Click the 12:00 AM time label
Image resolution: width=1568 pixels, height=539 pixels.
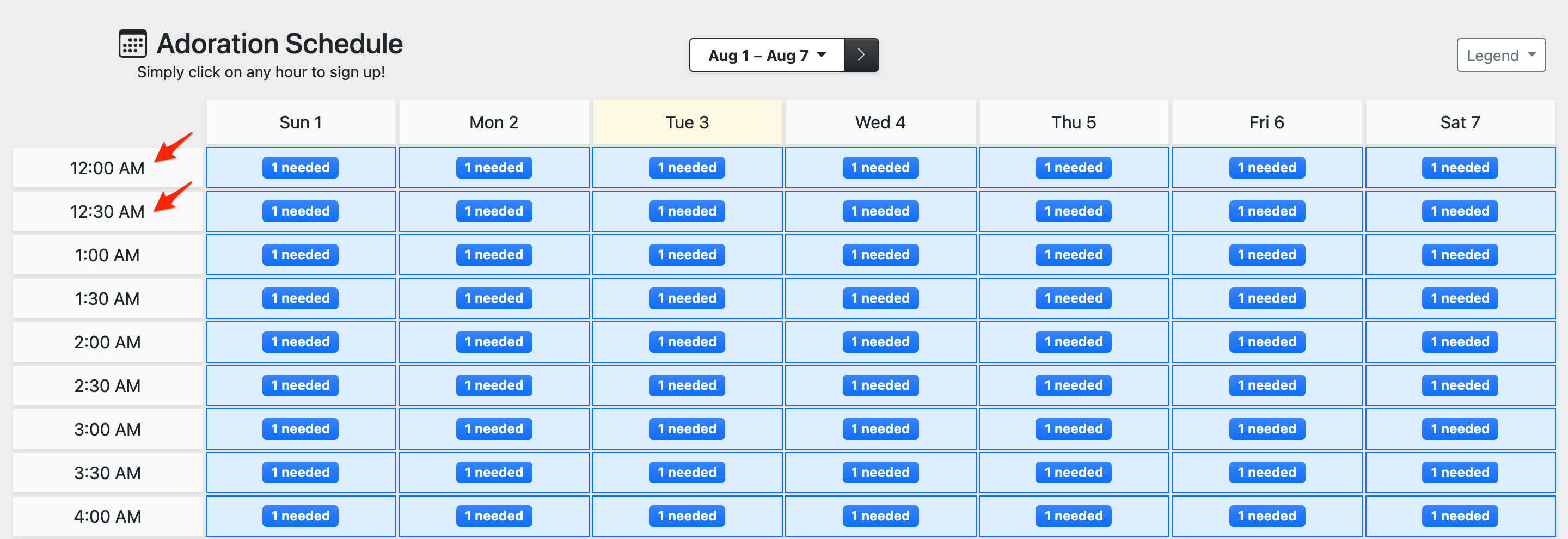107,168
